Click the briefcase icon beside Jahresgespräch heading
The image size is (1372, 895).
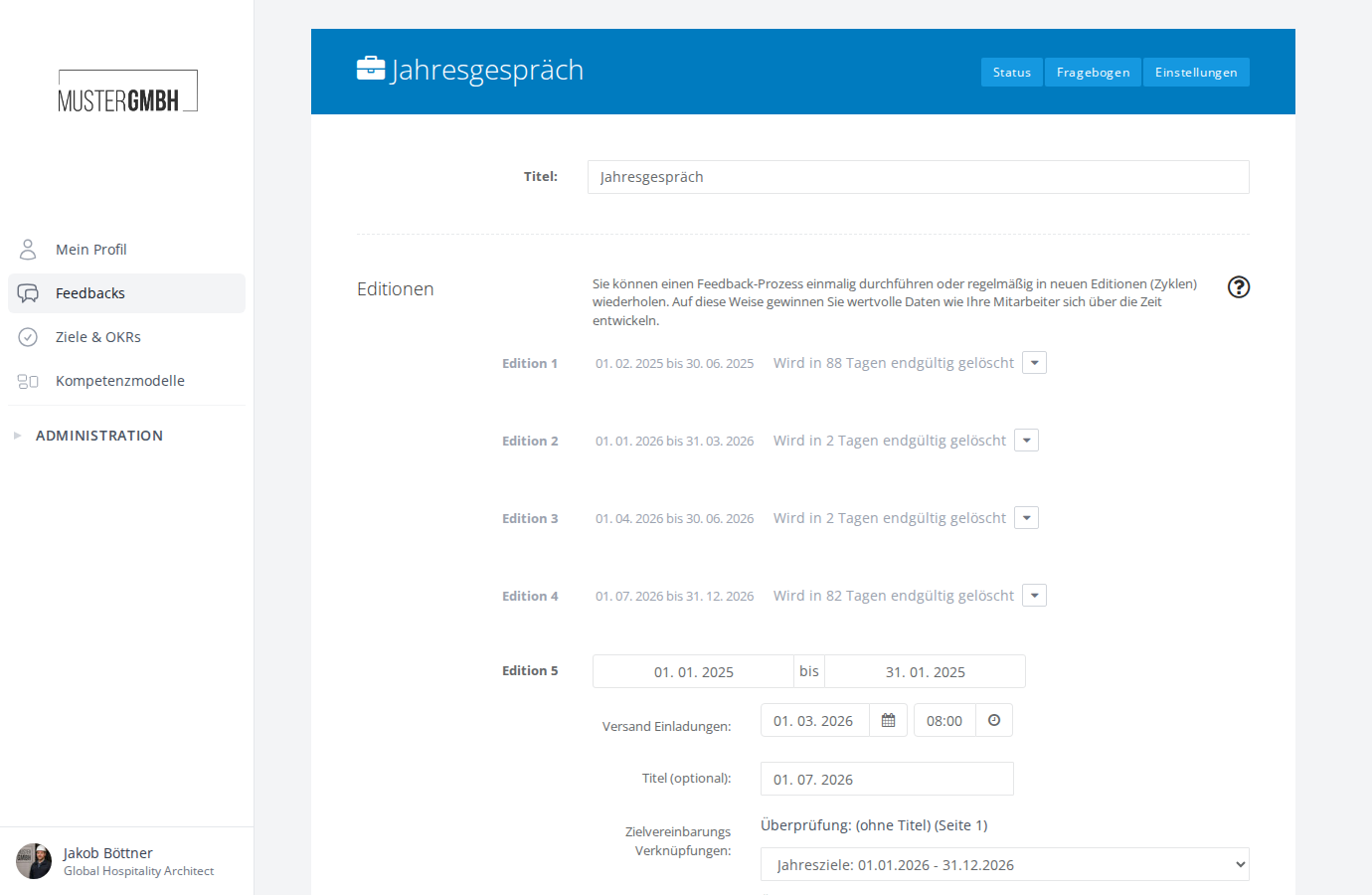pos(371,68)
